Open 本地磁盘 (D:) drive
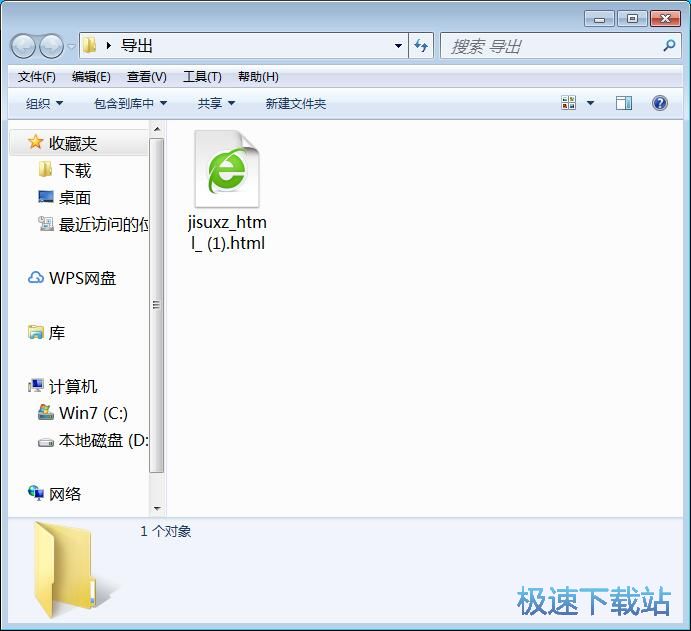Screen dimensions: 691x631 pyautogui.click(x=92, y=440)
